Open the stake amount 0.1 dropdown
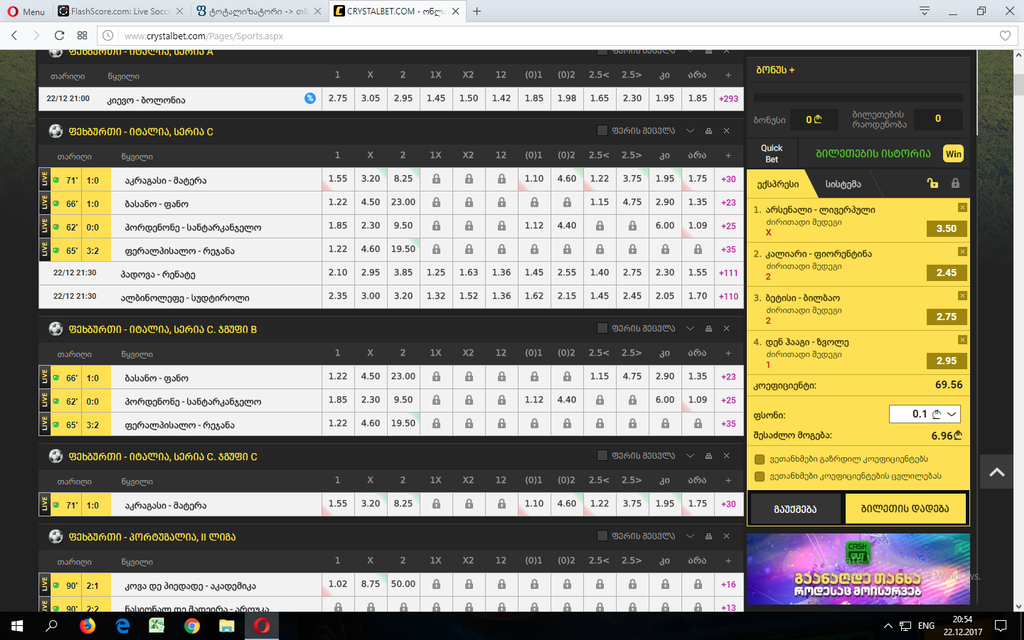 pos(924,414)
